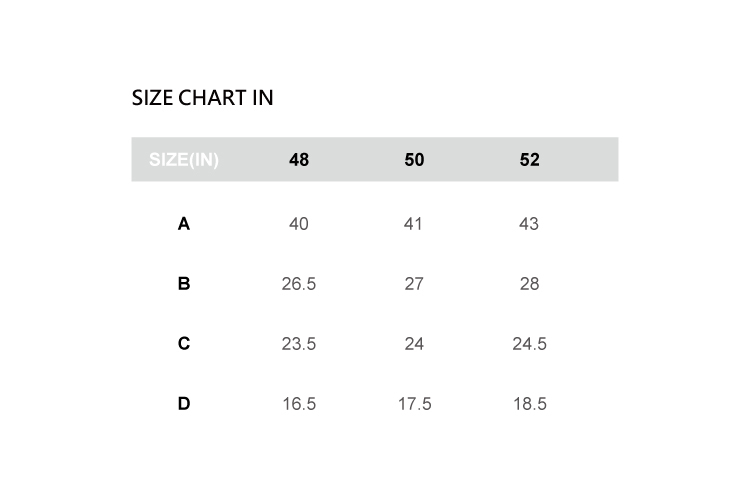Click row label C
Image resolution: width=750 pixels, height=500 pixels.
click(184, 344)
